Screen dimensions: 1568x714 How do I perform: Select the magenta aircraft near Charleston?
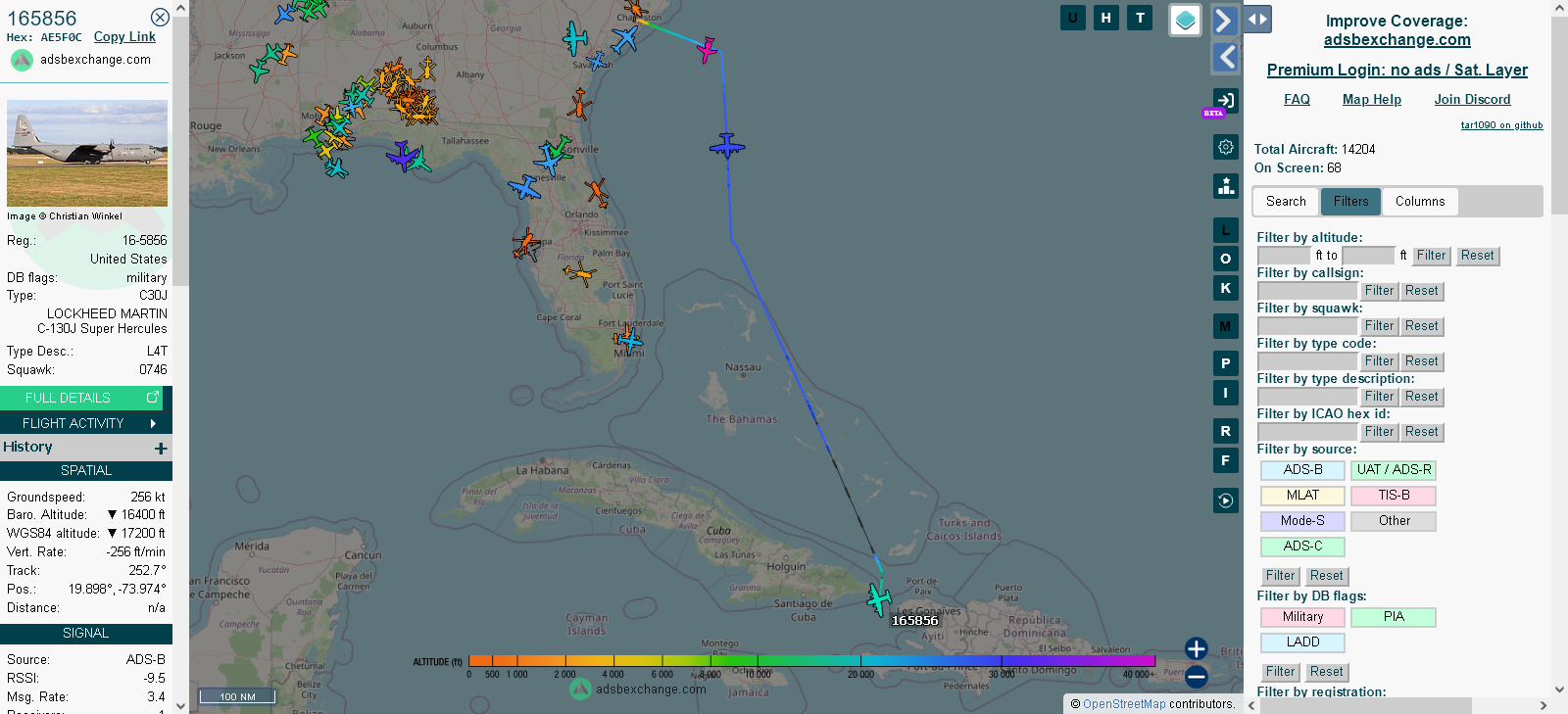click(x=707, y=49)
